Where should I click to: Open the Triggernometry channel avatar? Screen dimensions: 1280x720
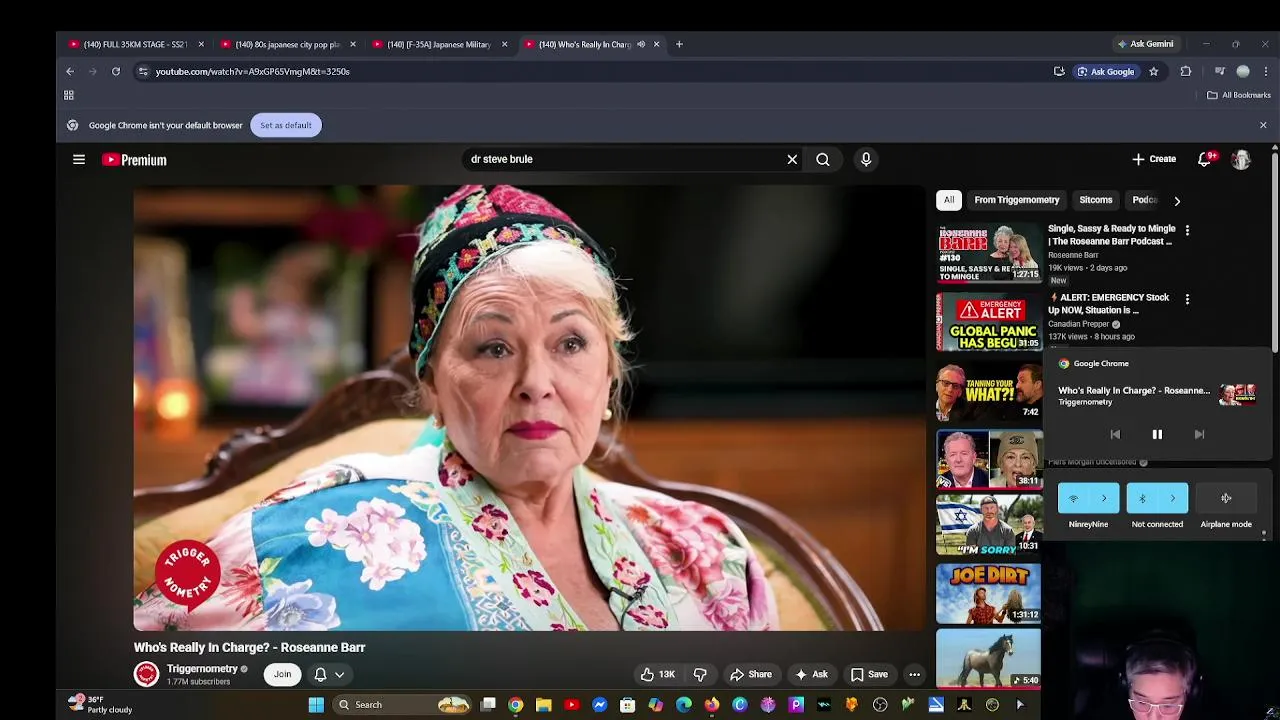tap(147, 674)
